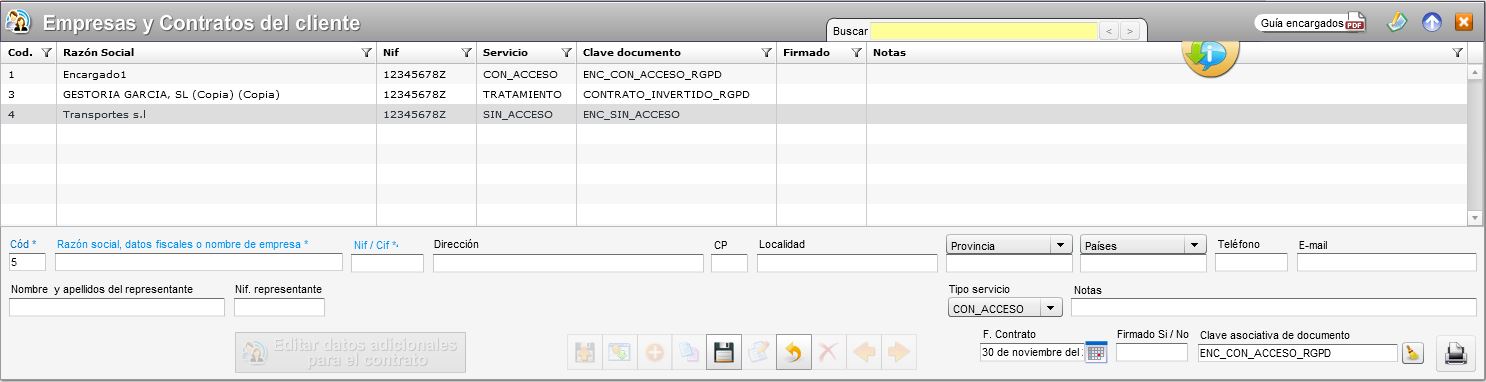Screen dimensions: 1486x382
Task: Click the Cód input field
Action: [x=27, y=262]
